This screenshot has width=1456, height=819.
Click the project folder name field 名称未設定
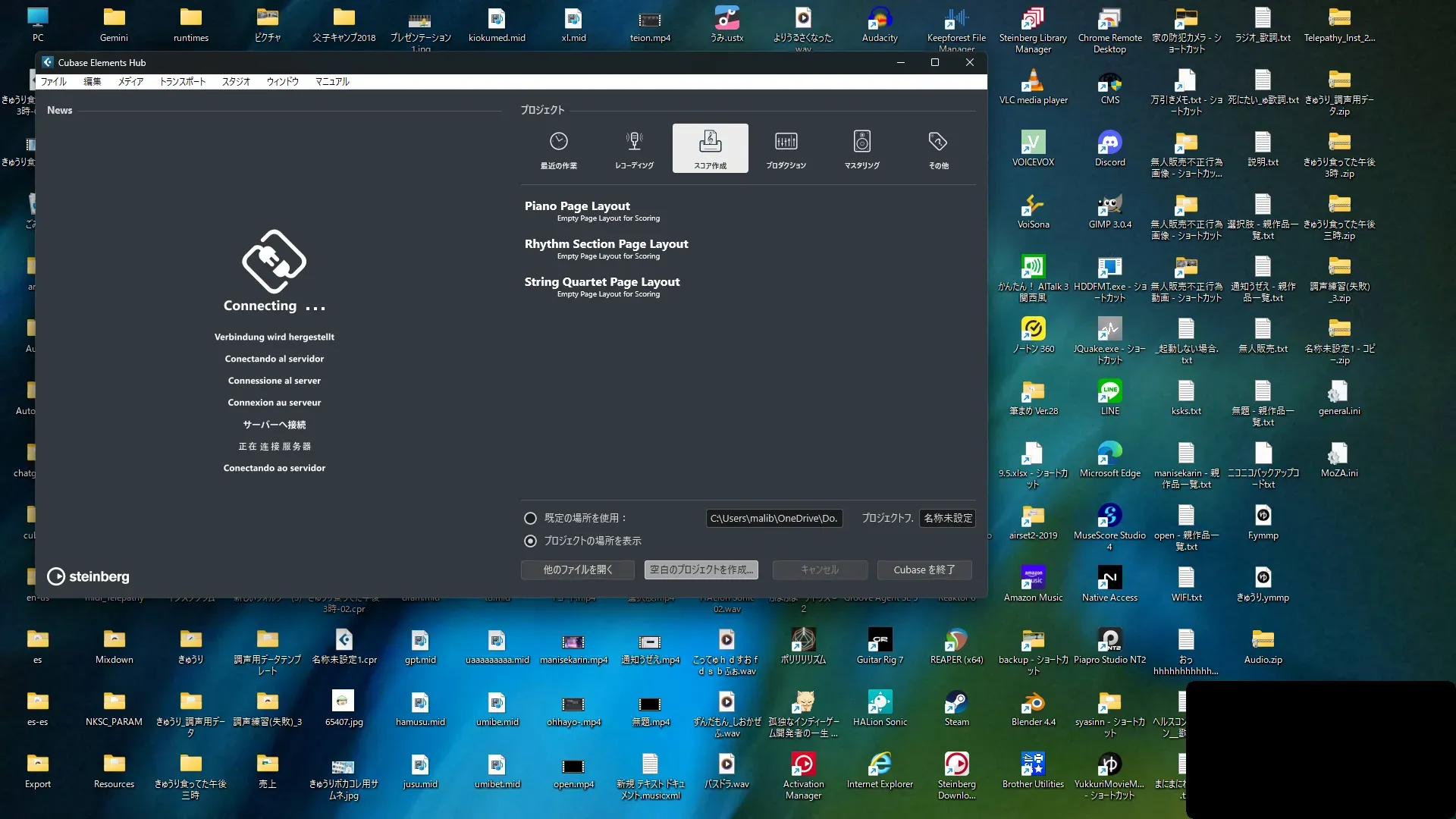click(947, 518)
